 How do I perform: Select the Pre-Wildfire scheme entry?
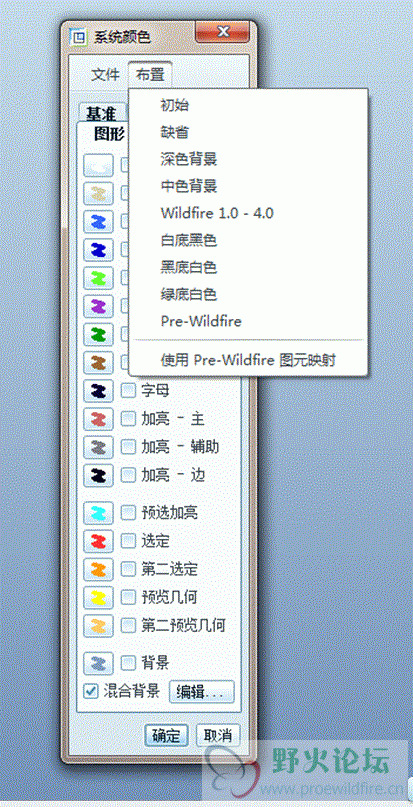point(248,322)
